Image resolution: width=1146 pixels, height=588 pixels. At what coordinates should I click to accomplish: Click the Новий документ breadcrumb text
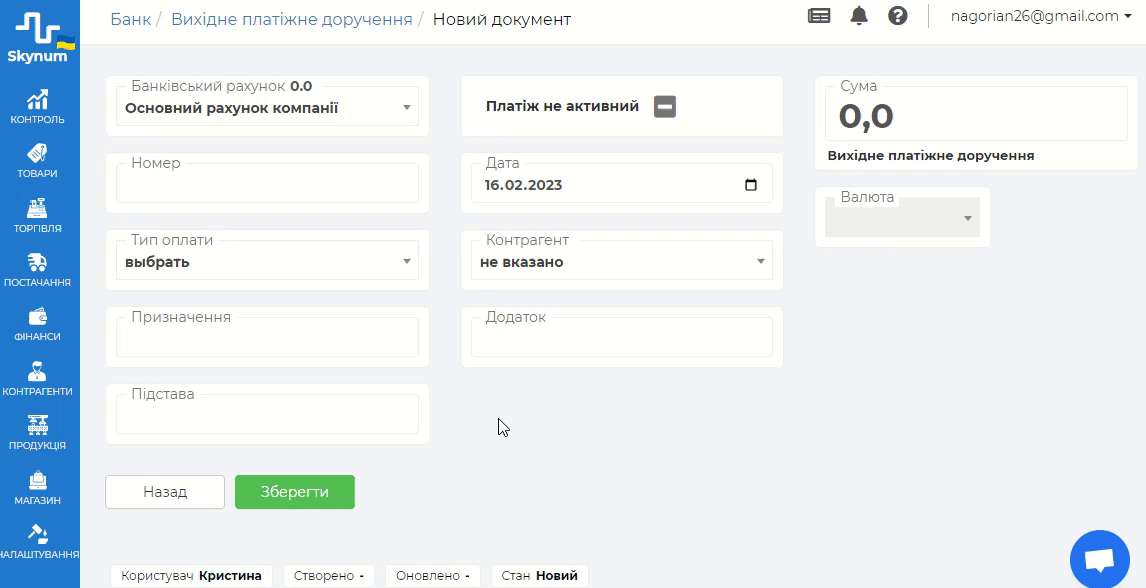pos(502,19)
